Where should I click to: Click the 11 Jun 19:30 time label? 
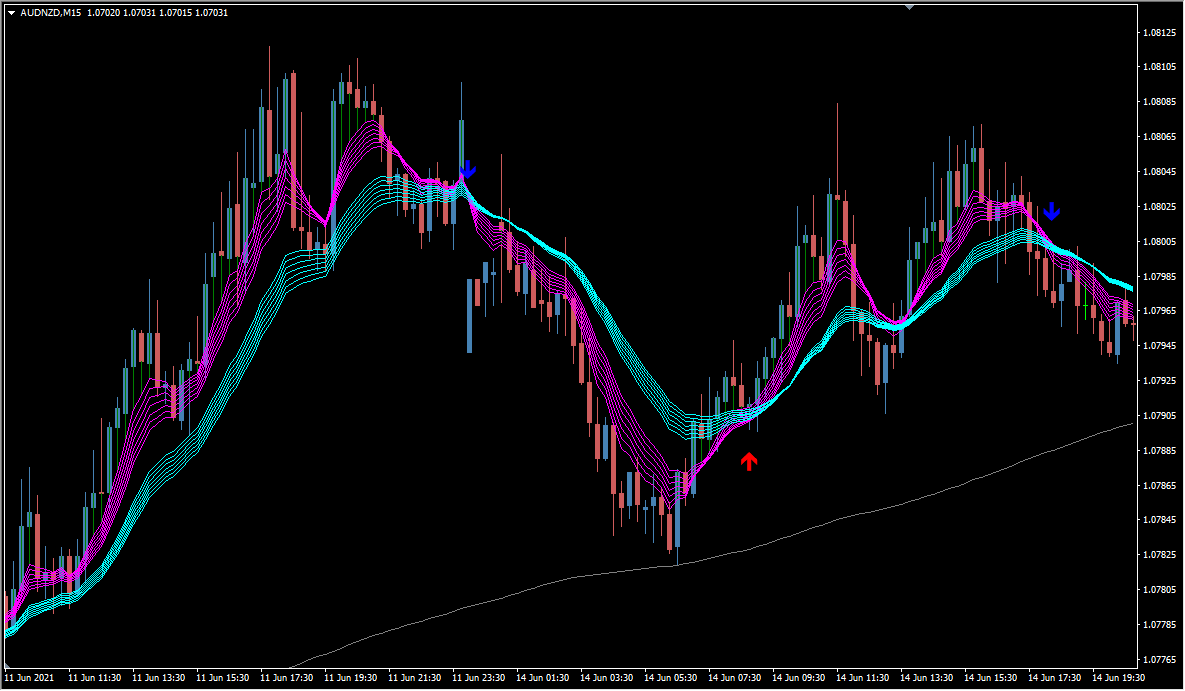351,678
